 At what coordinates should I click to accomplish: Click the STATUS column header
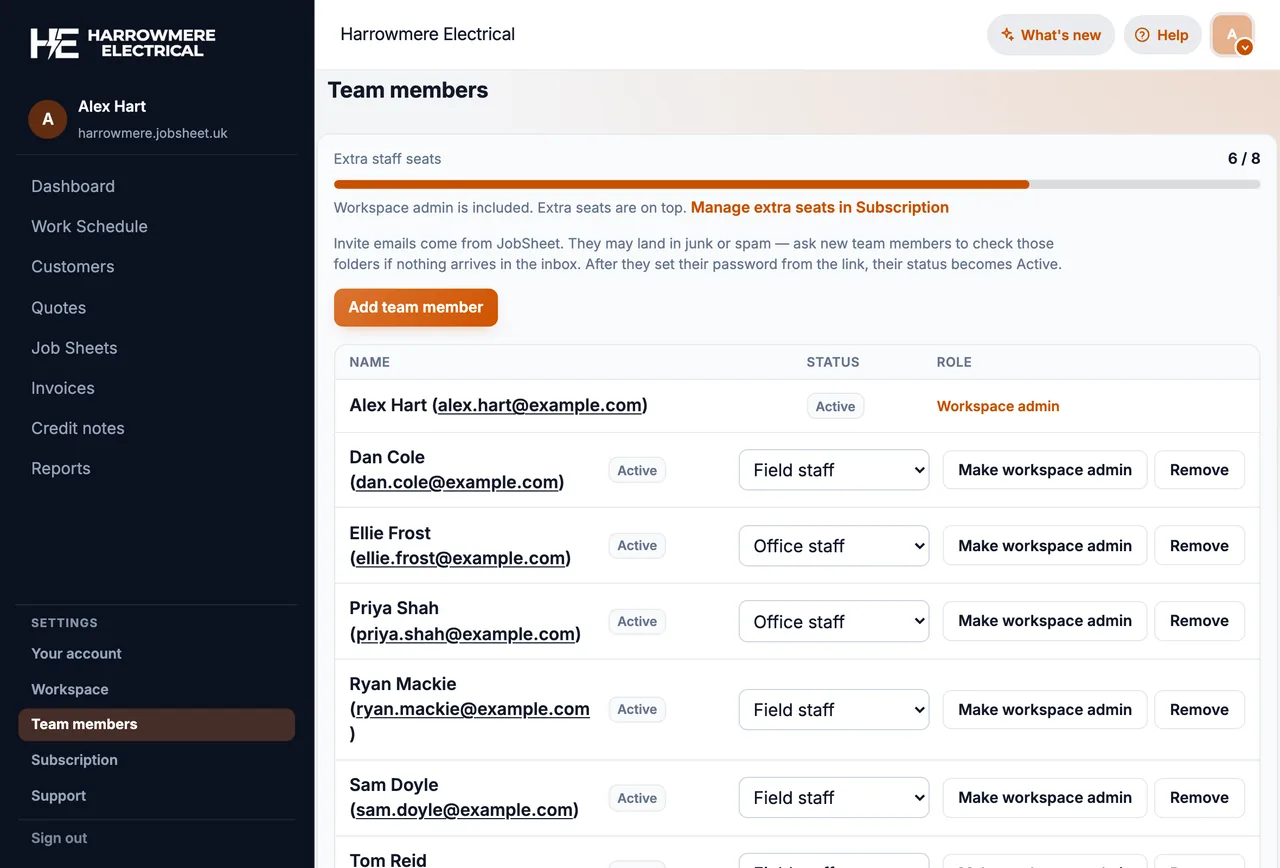click(x=832, y=362)
